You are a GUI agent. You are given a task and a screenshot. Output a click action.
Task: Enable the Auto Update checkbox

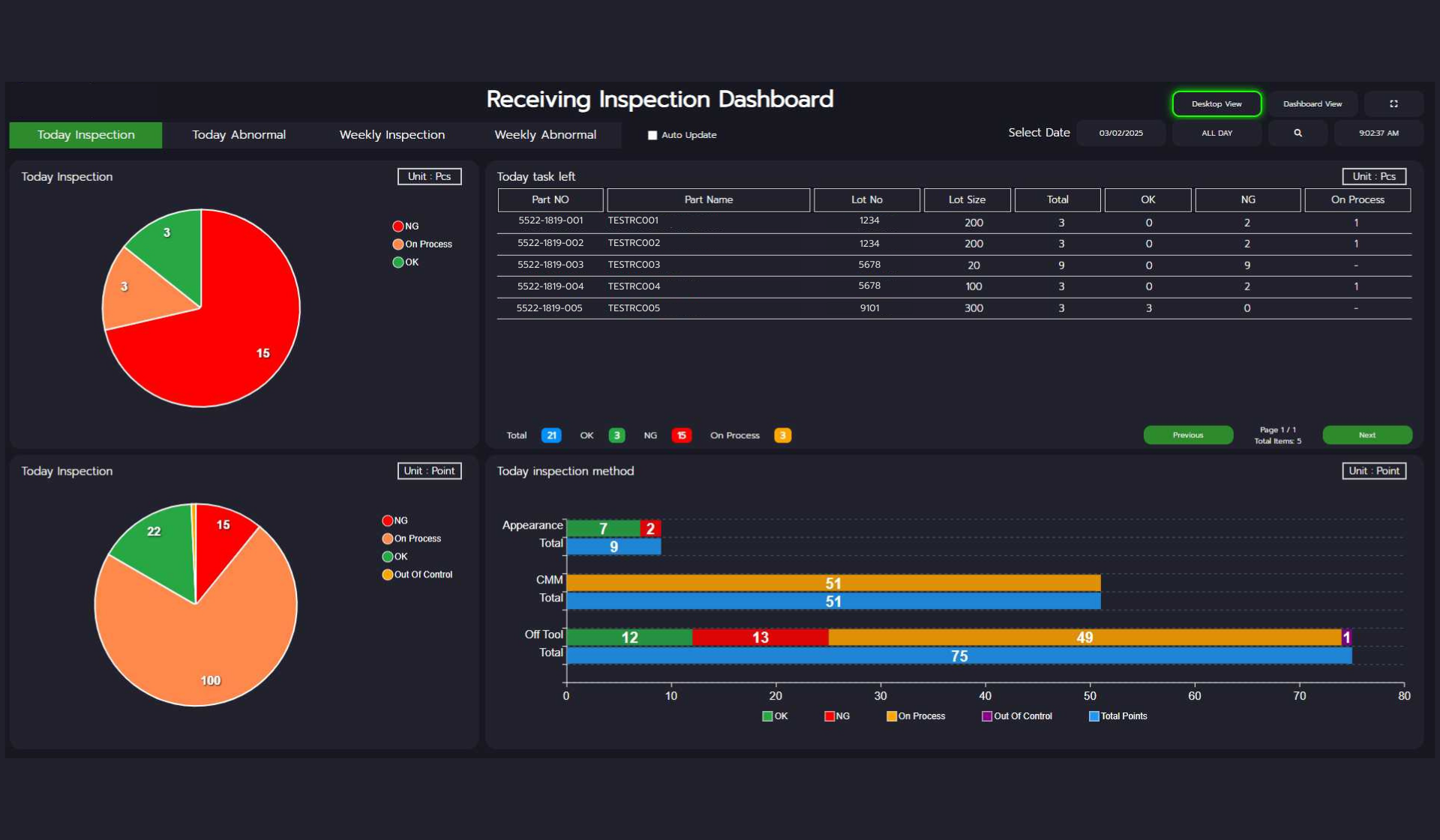pyautogui.click(x=652, y=135)
